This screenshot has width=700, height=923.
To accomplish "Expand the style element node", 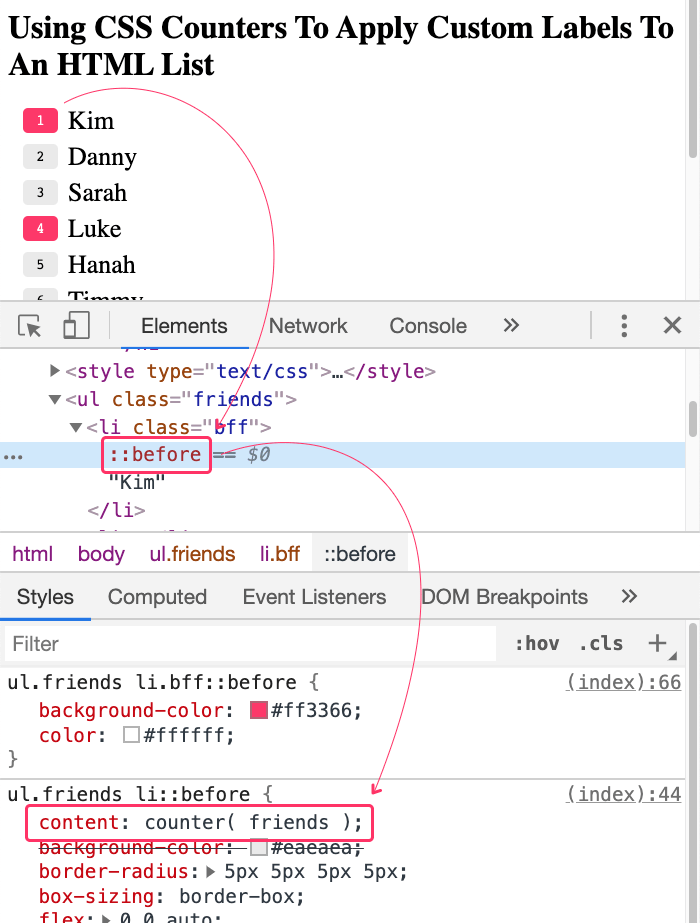I will [55, 371].
